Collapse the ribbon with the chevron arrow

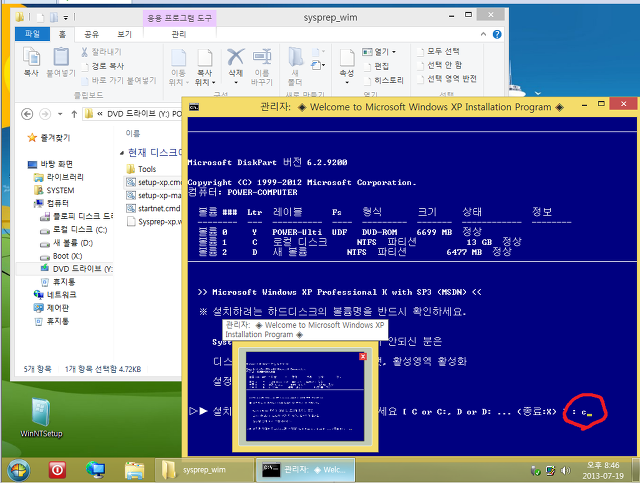[x=483, y=34]
